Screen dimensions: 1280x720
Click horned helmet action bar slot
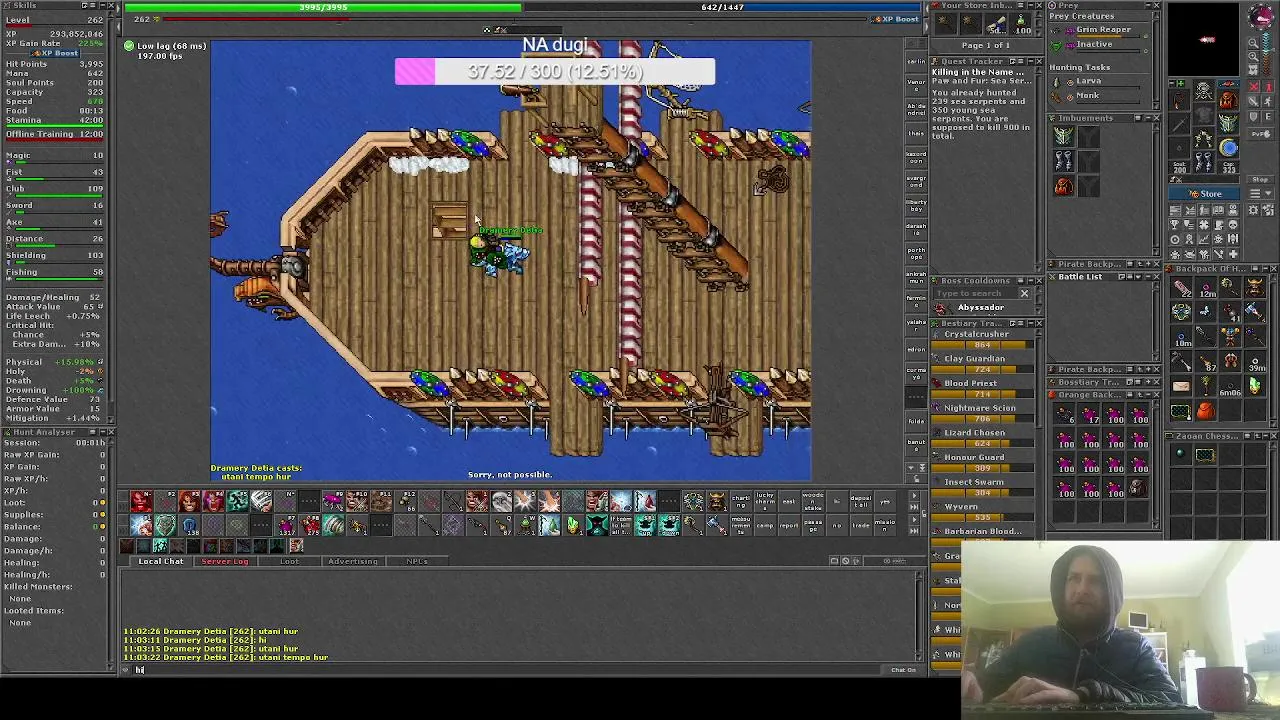716,501
